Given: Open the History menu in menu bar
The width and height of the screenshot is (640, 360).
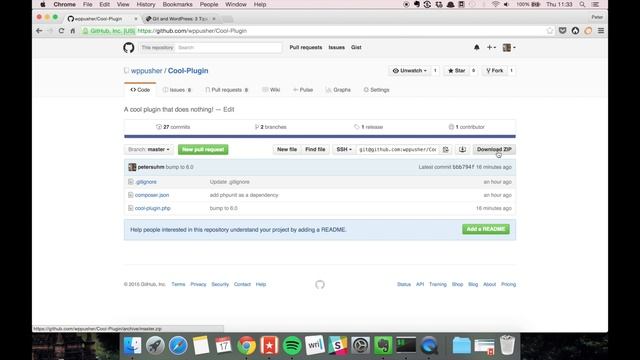Looking at the screenshot, I should tap(146, 4).
